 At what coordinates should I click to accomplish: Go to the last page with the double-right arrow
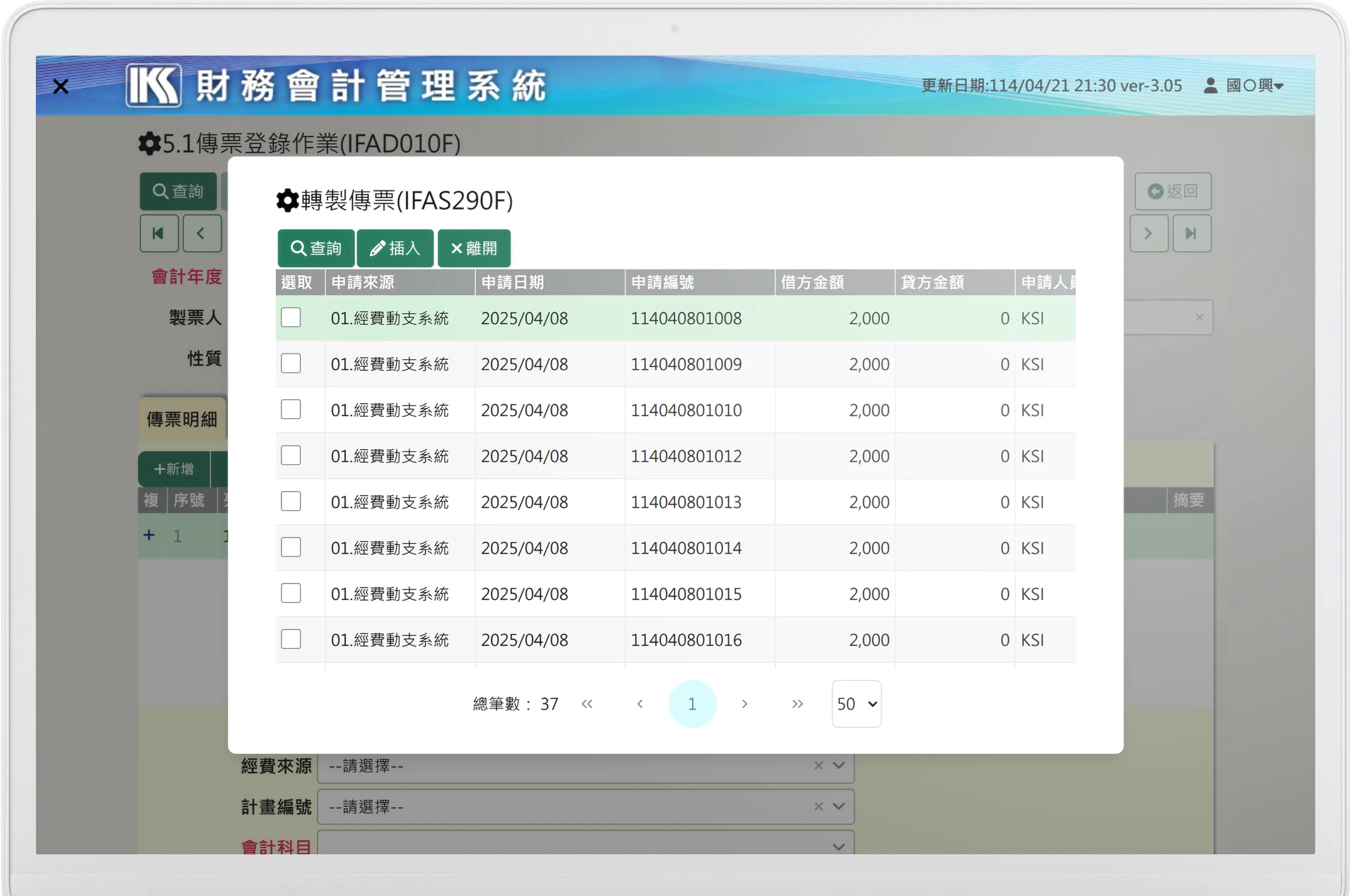[797, 704]
